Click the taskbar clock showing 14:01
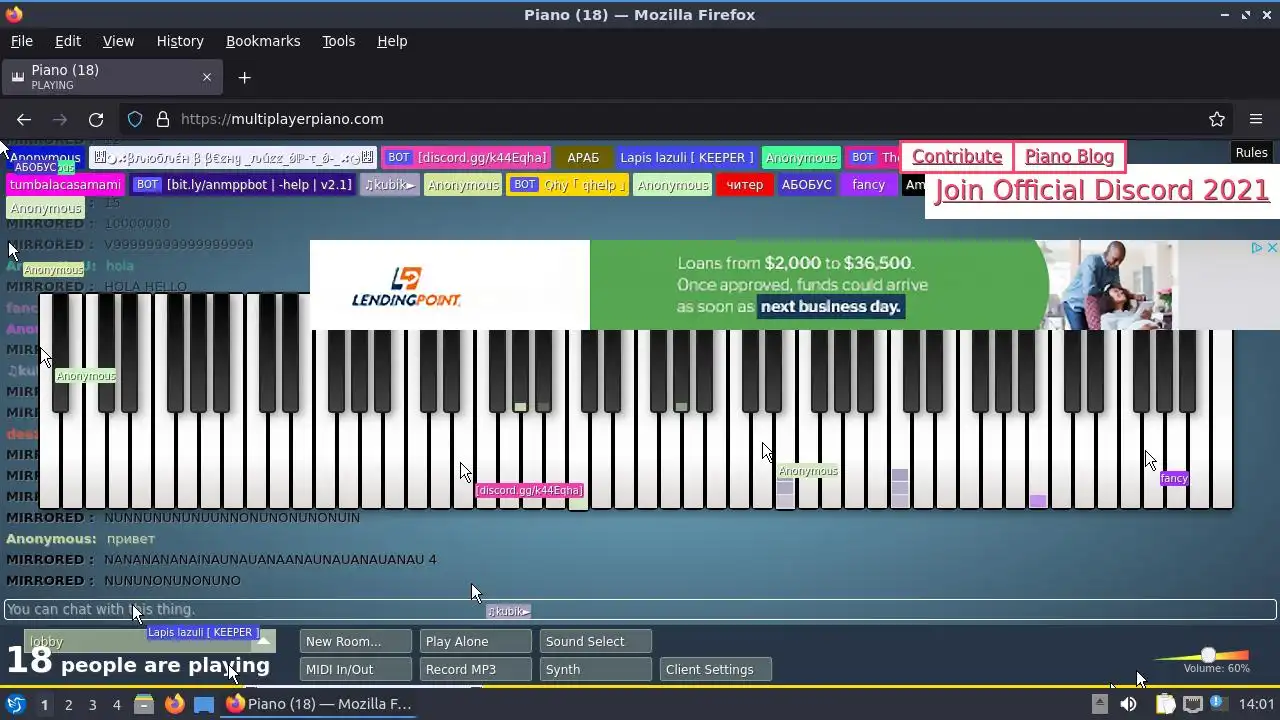The width and height of the screenshot is (1280, 720). coord(1256,704)
